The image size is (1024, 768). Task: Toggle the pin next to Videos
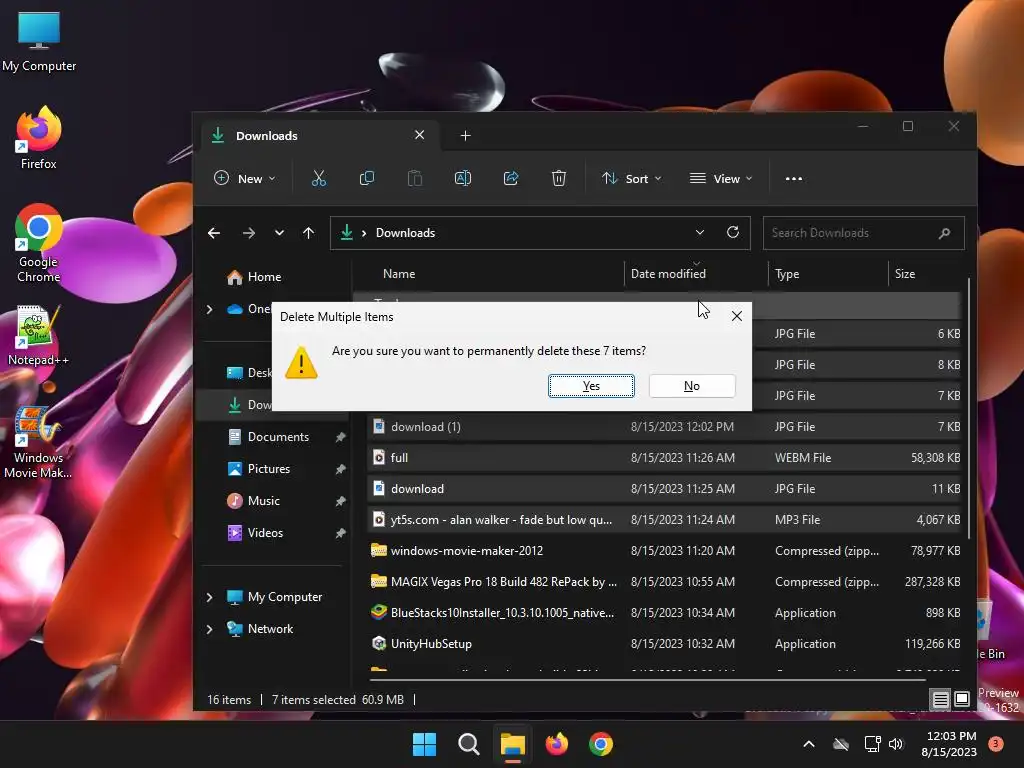tap(340, 533)
